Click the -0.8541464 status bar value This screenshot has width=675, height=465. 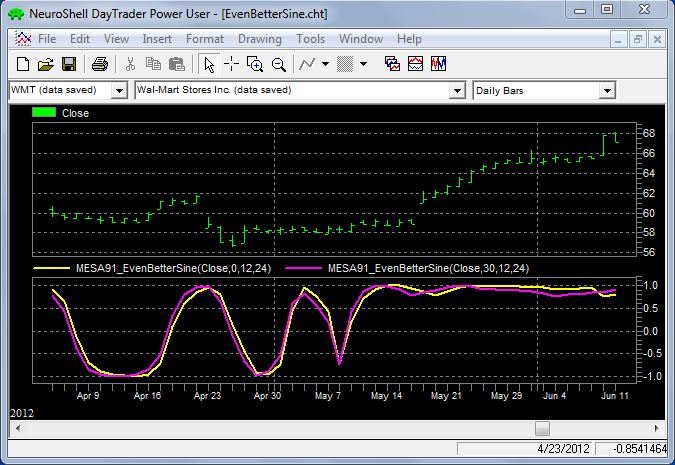[640, 449]
